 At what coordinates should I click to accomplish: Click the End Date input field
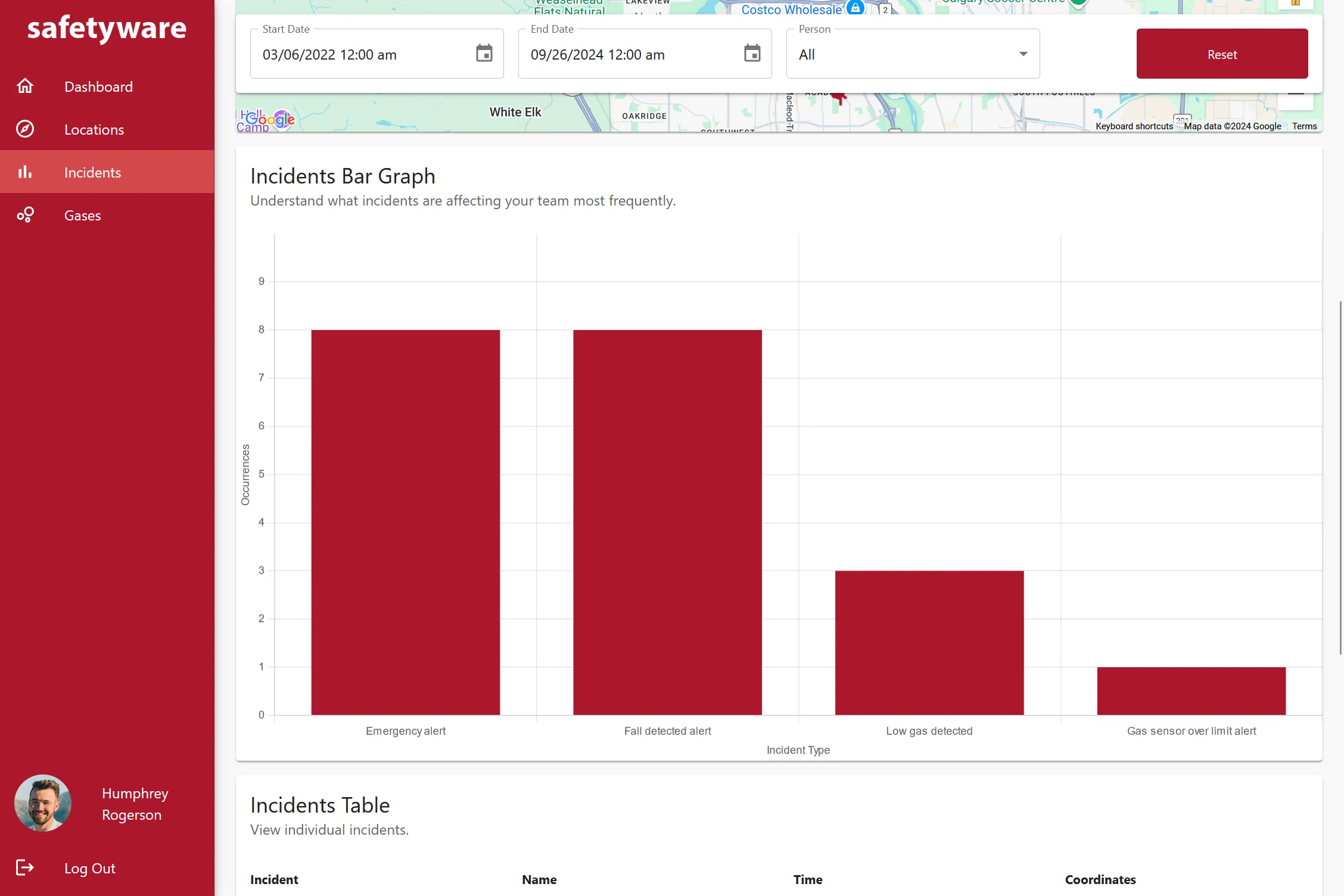click(645, 54)
